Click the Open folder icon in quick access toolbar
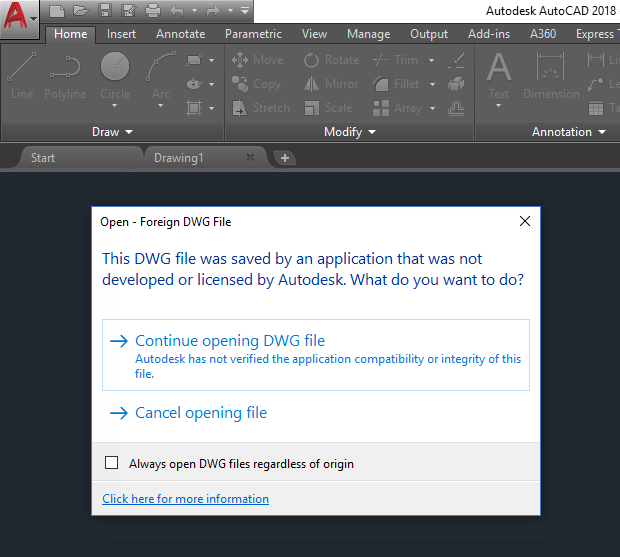Screen dimensions: 620x557 click(81, 11)
